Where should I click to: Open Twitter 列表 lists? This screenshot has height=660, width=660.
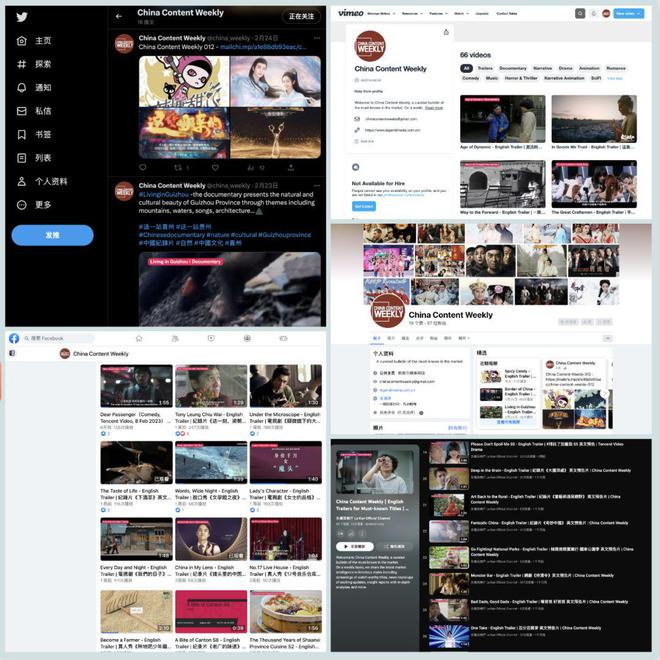coord(34,158)
